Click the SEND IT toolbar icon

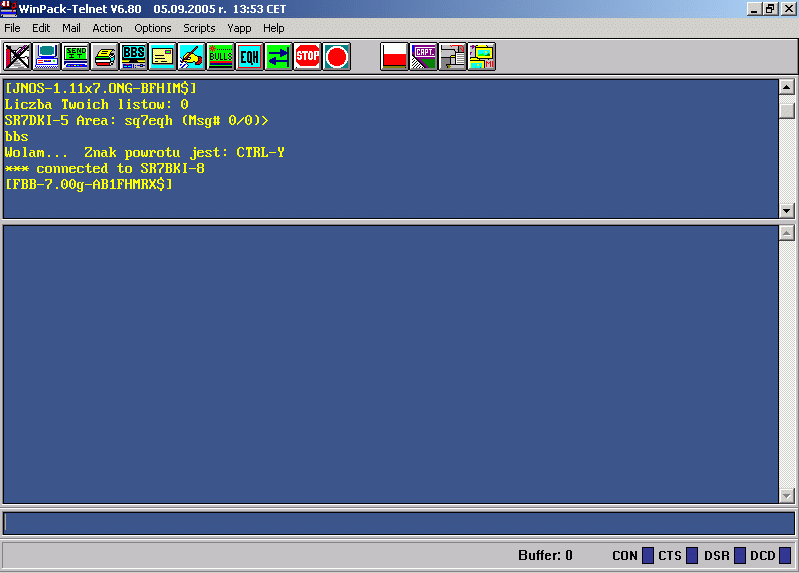point(75,56)
